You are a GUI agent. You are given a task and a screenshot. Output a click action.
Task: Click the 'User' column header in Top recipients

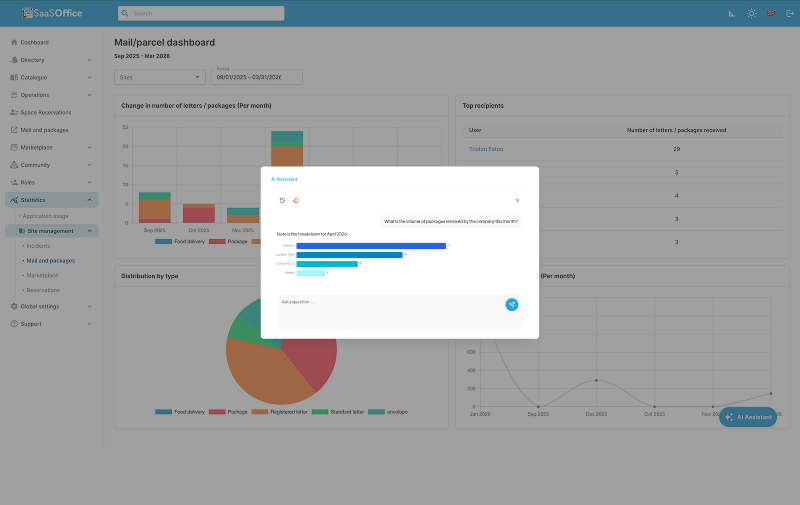pos(475,130)
